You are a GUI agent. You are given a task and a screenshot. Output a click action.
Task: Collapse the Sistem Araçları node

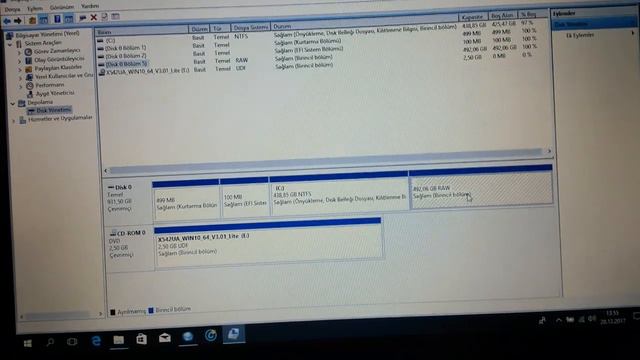point(10,44)
